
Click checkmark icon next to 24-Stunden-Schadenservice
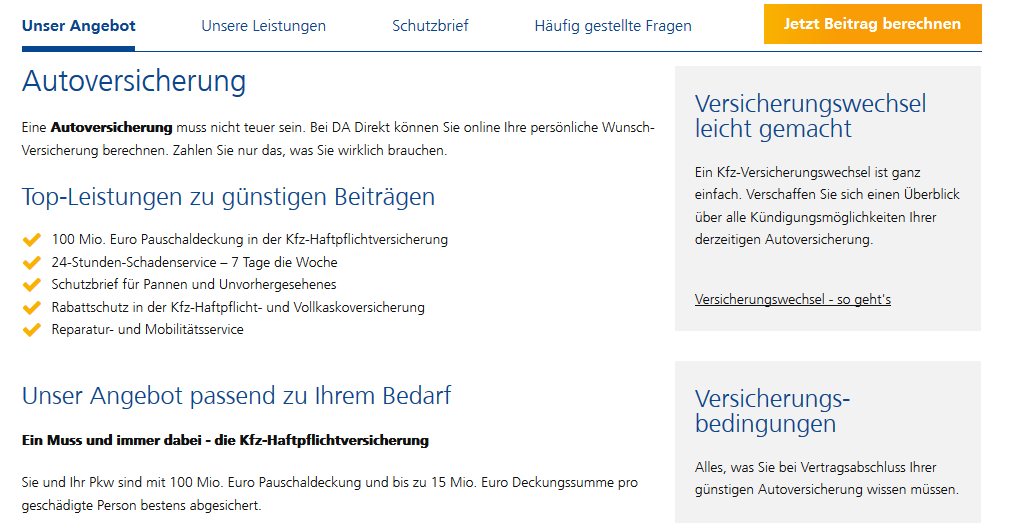point(31,262)
